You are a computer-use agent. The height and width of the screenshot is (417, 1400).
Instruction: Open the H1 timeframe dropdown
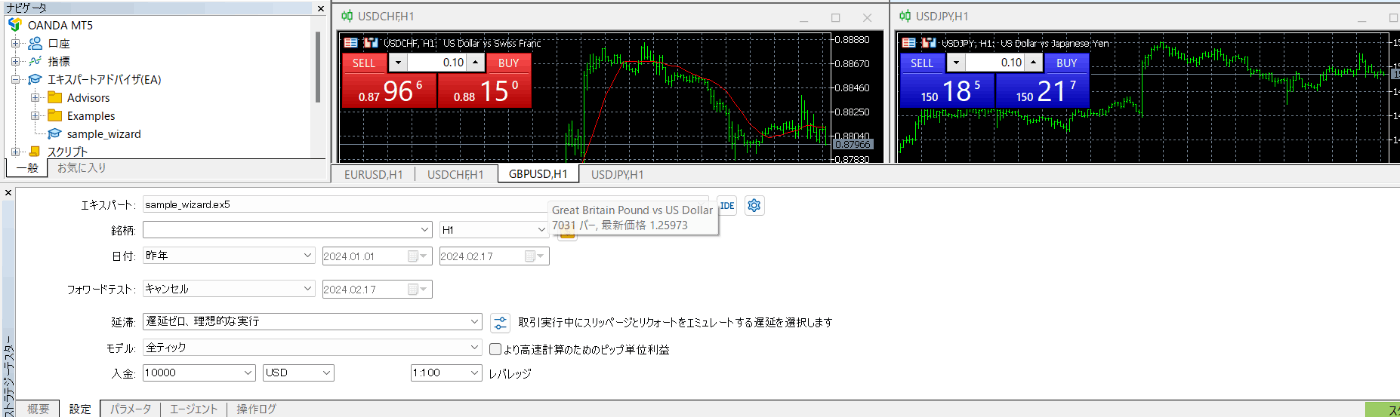click(x=540, y=229)
